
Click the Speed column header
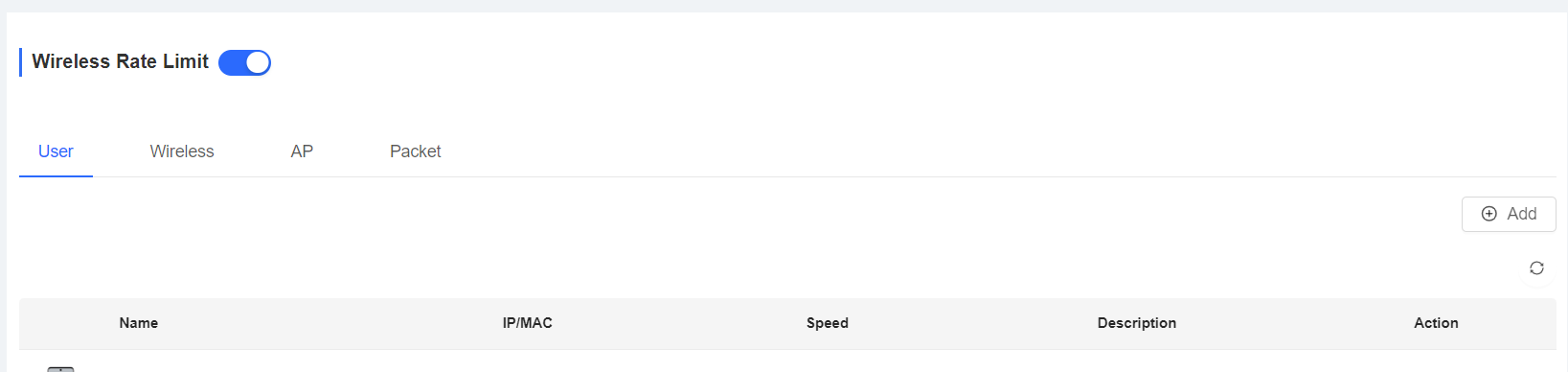click(x=828, y=323)
